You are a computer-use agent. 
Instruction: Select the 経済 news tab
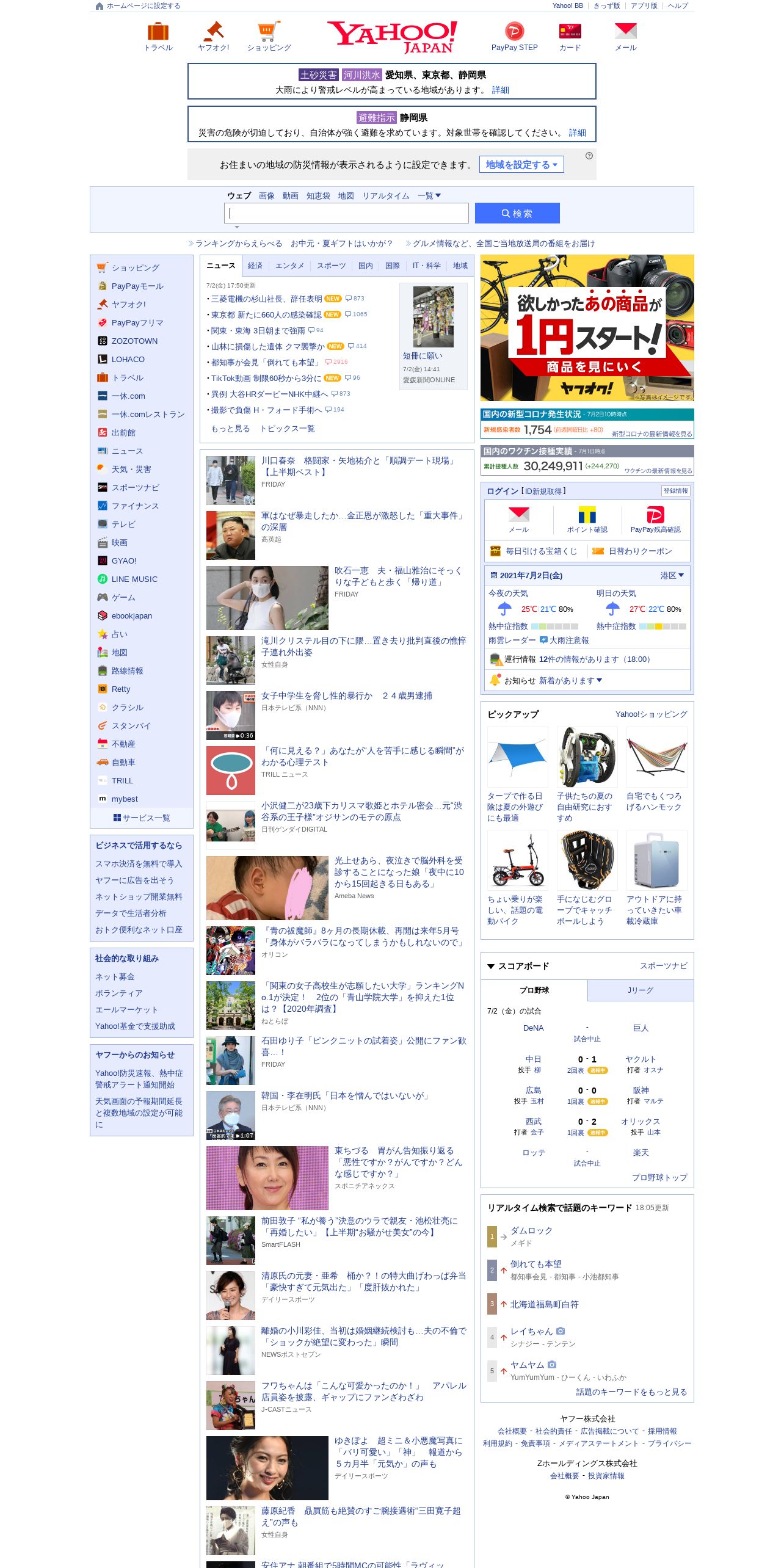[x=255, y=266]
